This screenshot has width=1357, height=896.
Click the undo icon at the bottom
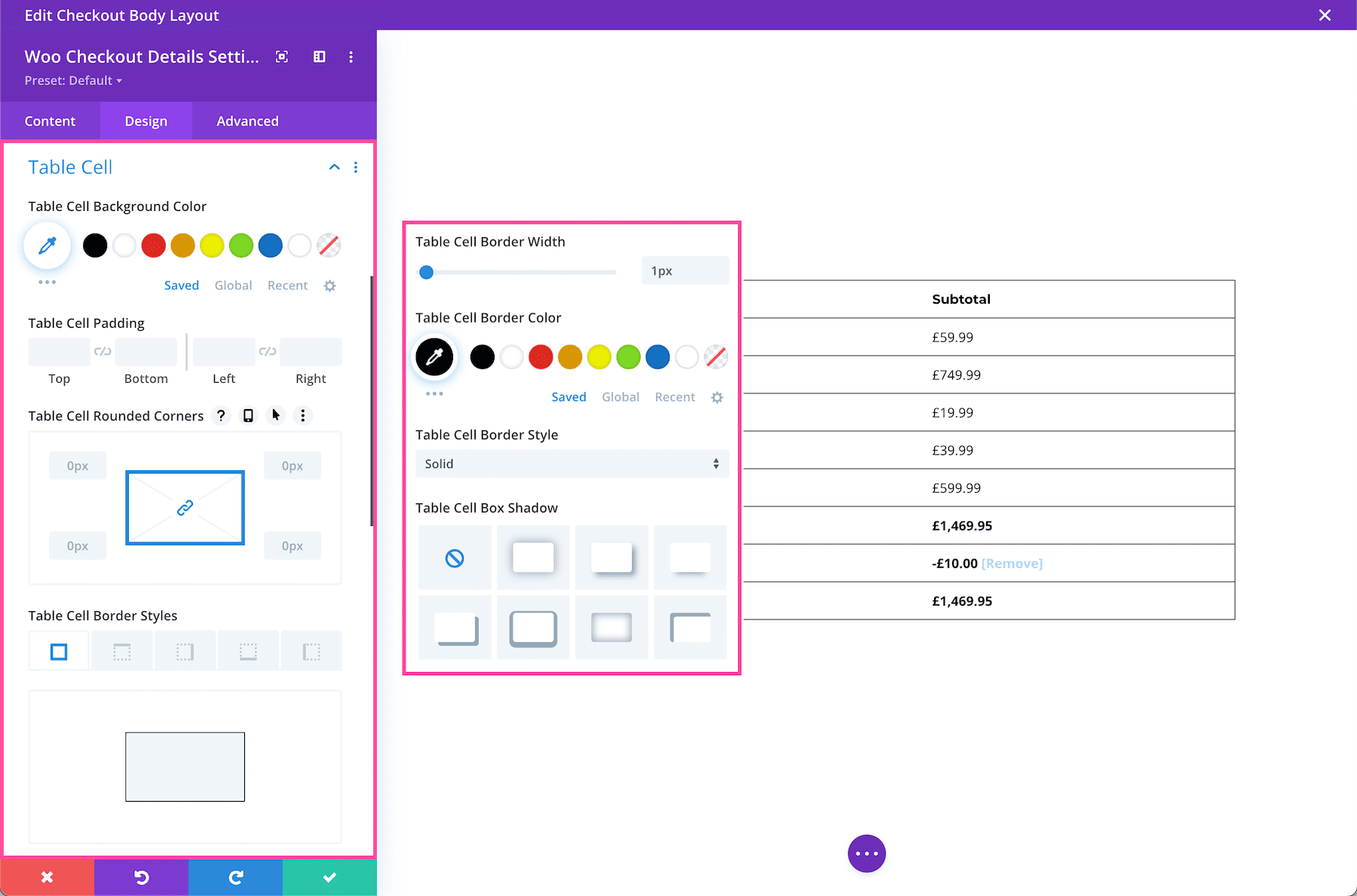click(x=141, y=876)
